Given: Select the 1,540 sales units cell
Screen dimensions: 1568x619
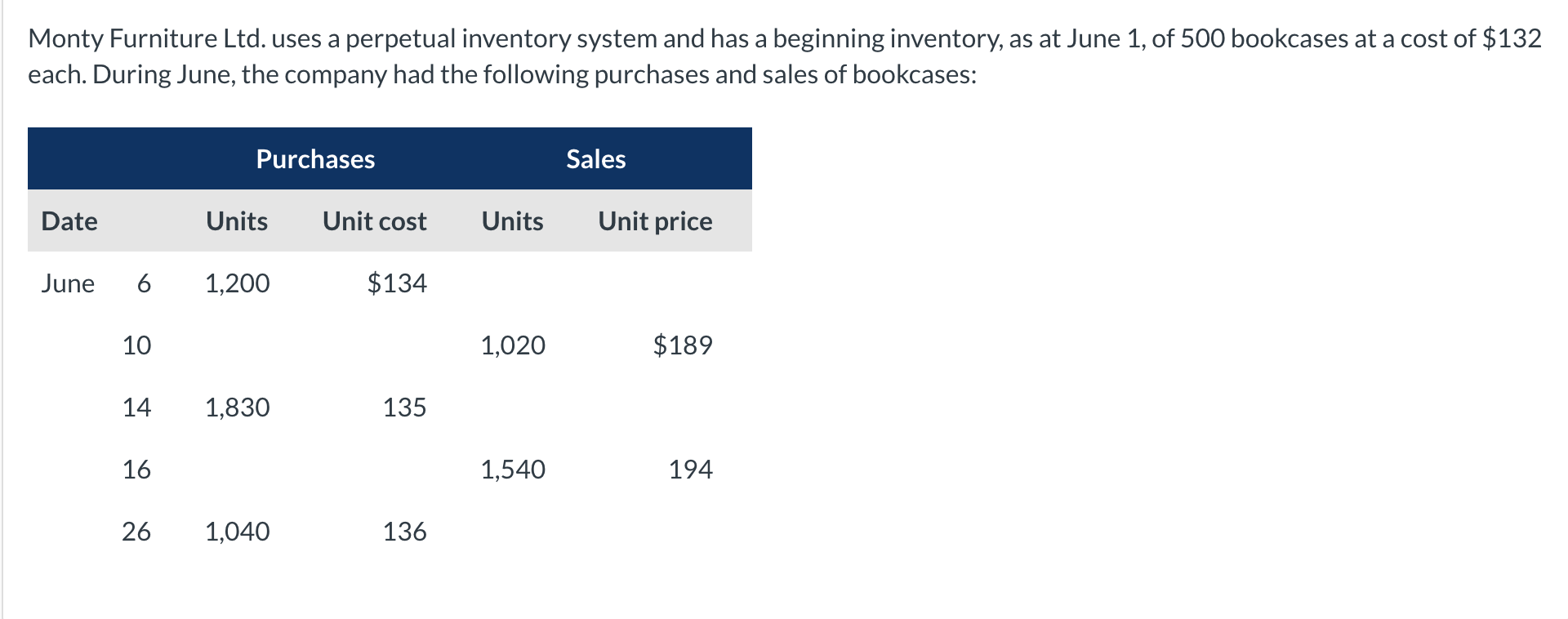Looking at the screenshot, I should tap(512, 469).
